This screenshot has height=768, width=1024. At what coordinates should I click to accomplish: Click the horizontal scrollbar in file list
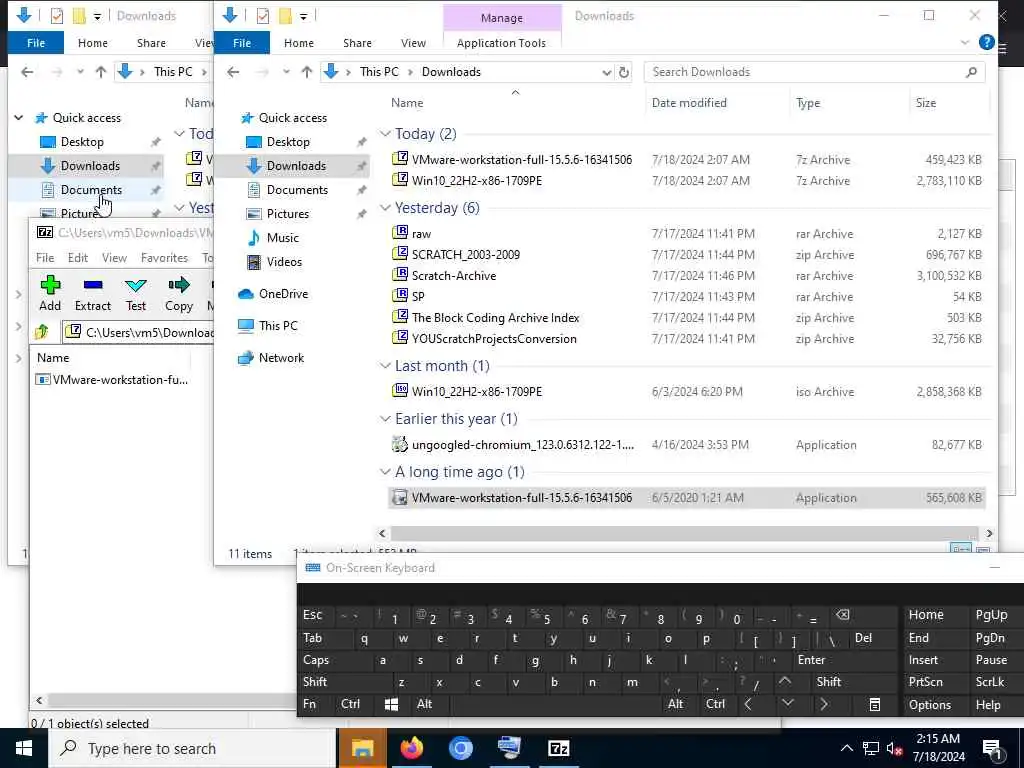coord(684,534)
